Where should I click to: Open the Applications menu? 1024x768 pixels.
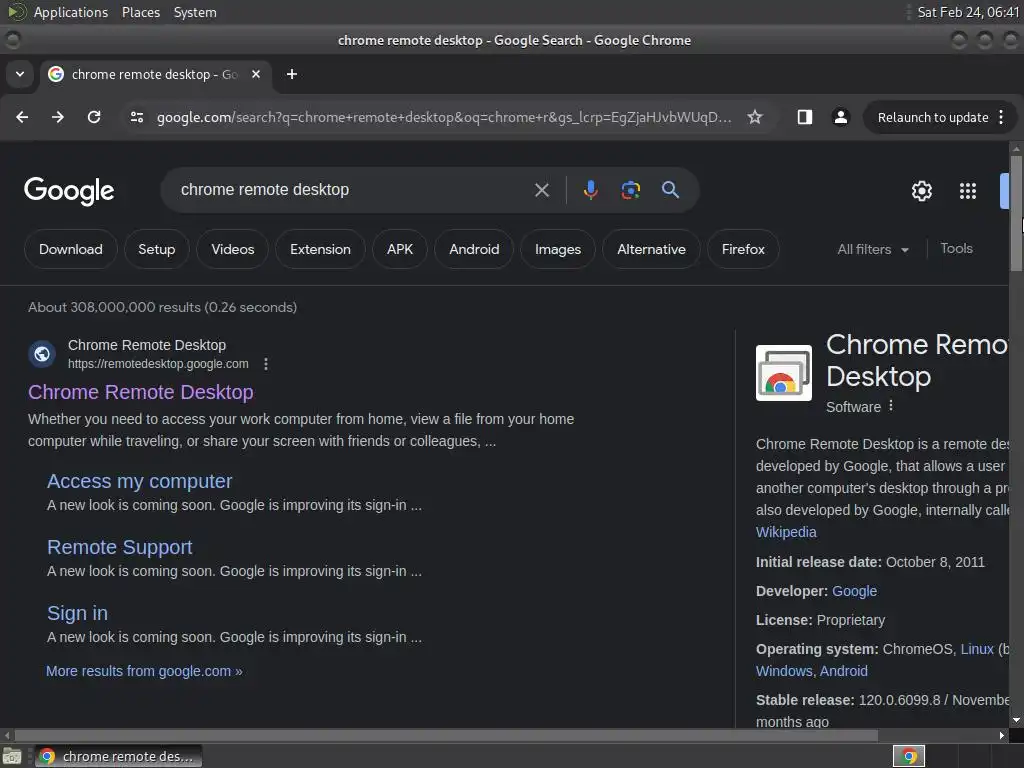[x=71, y=12]
